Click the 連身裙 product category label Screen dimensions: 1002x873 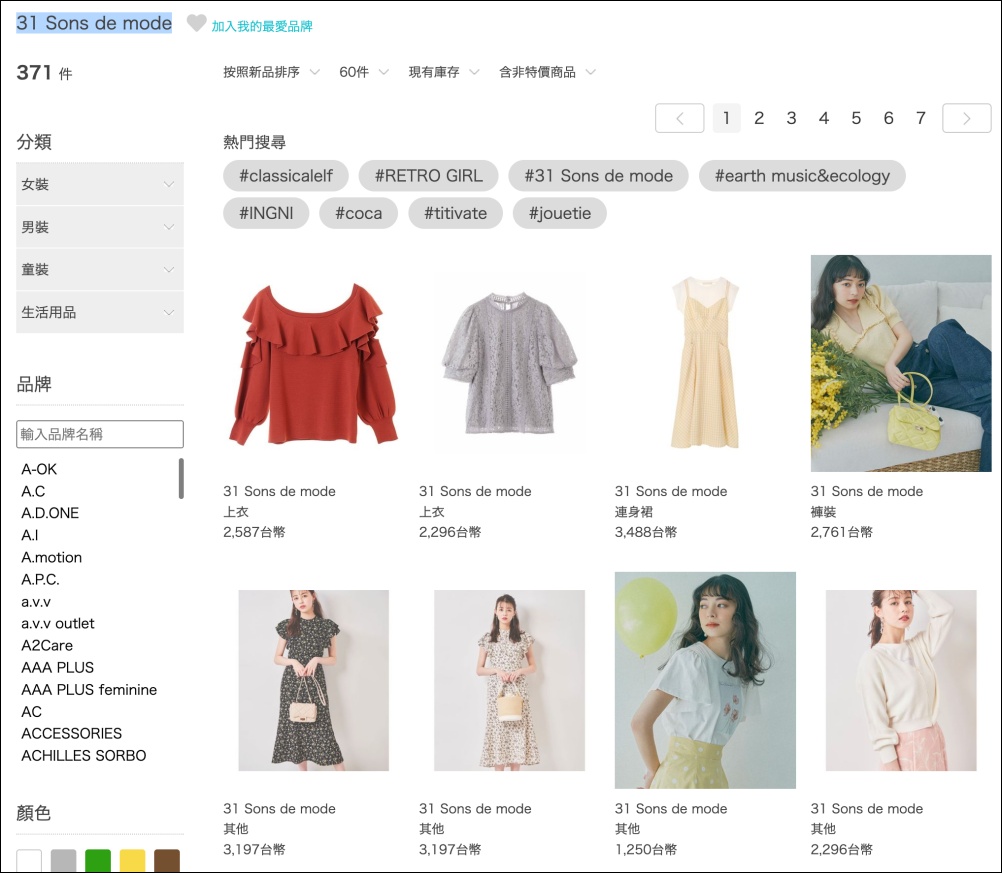(634, 512)
